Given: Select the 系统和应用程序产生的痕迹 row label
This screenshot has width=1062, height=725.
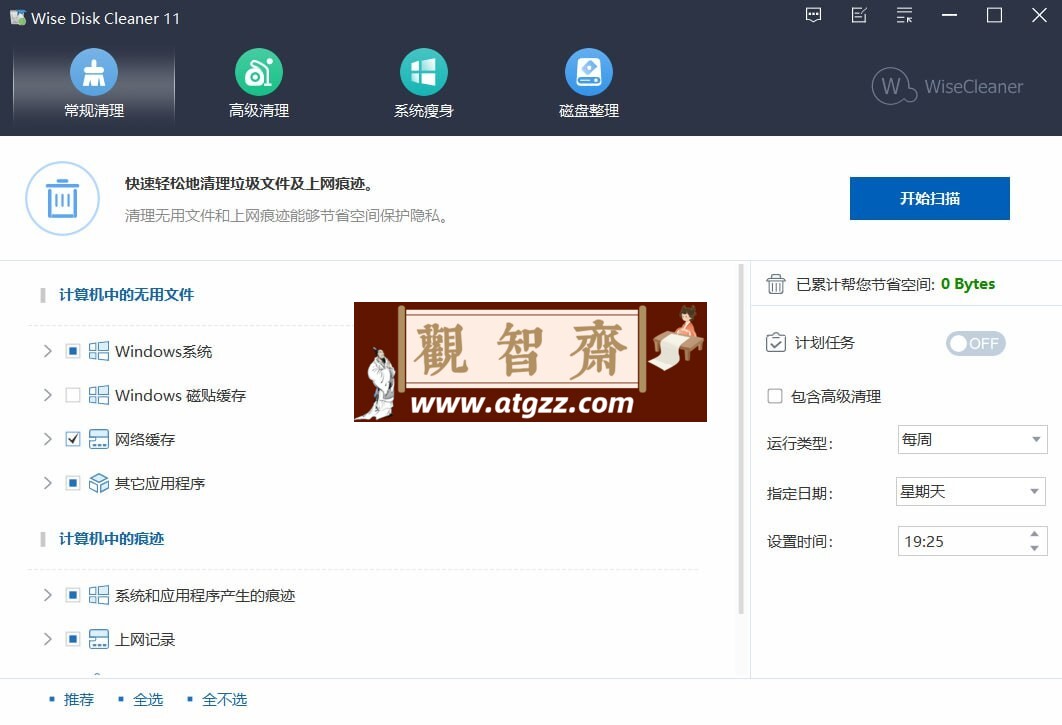Looking at the screenshot, I should click(x=205, y=596).
